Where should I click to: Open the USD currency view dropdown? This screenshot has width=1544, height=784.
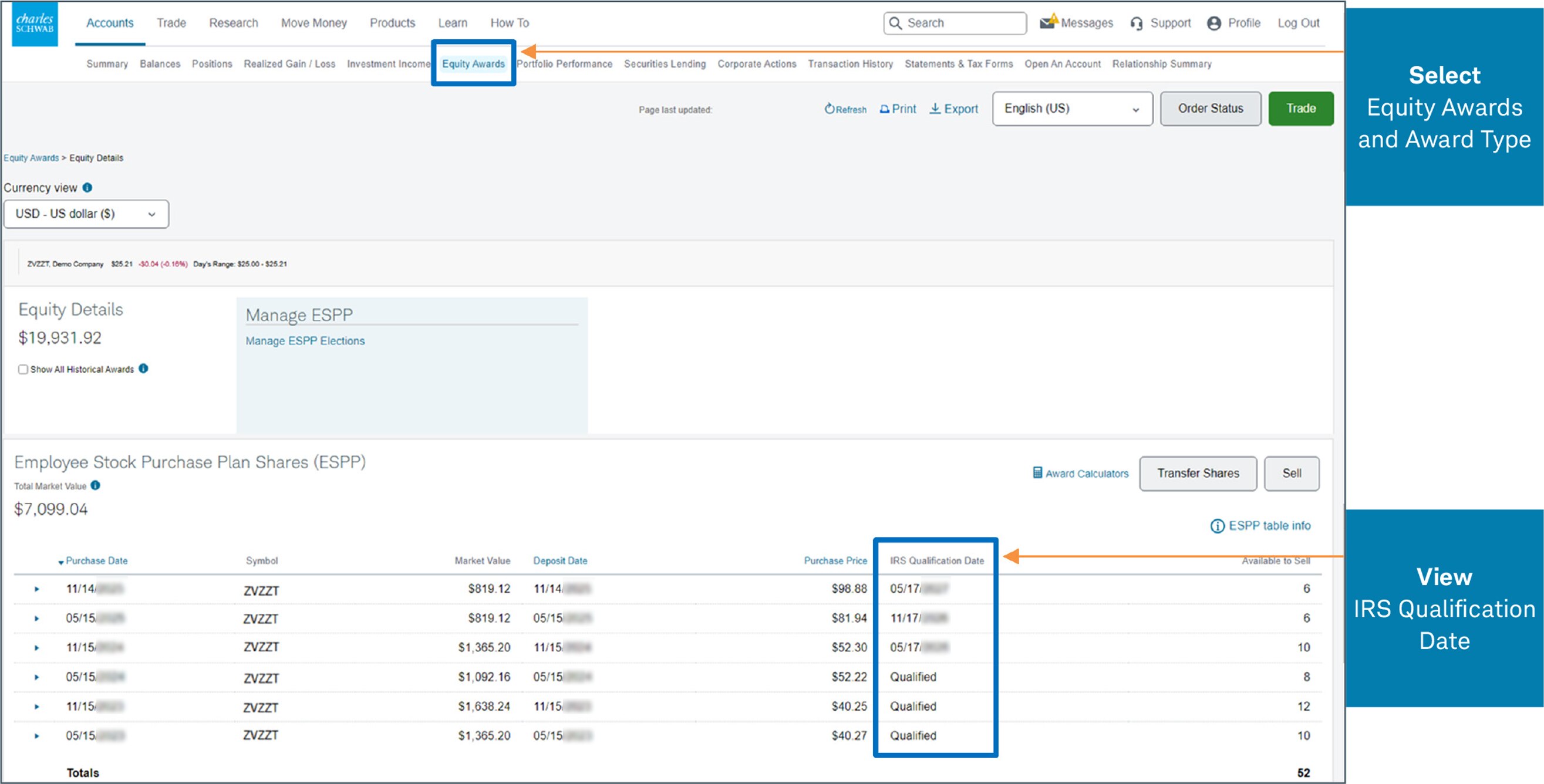pos(86,214)
